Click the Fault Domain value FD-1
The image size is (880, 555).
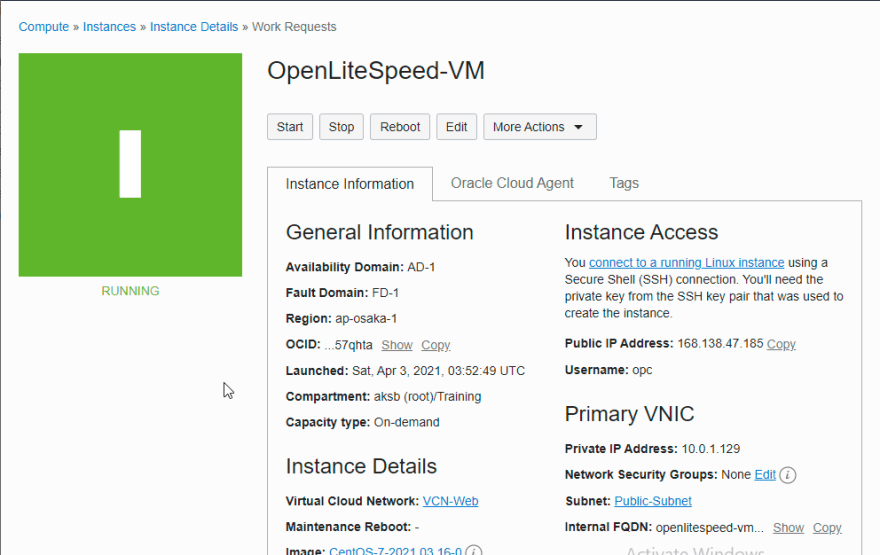coord(385,293)
